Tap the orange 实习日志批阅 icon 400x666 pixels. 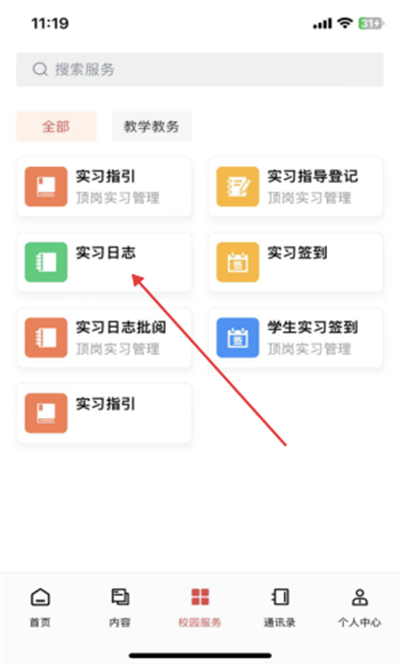[46, 338]
